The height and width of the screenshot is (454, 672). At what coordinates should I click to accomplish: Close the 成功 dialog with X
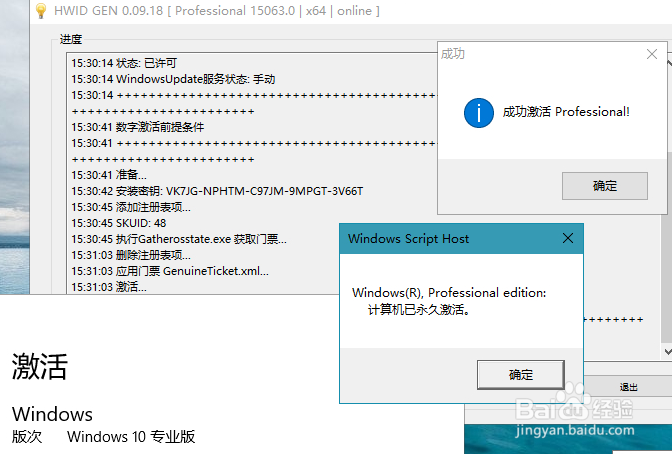(652, 54)
